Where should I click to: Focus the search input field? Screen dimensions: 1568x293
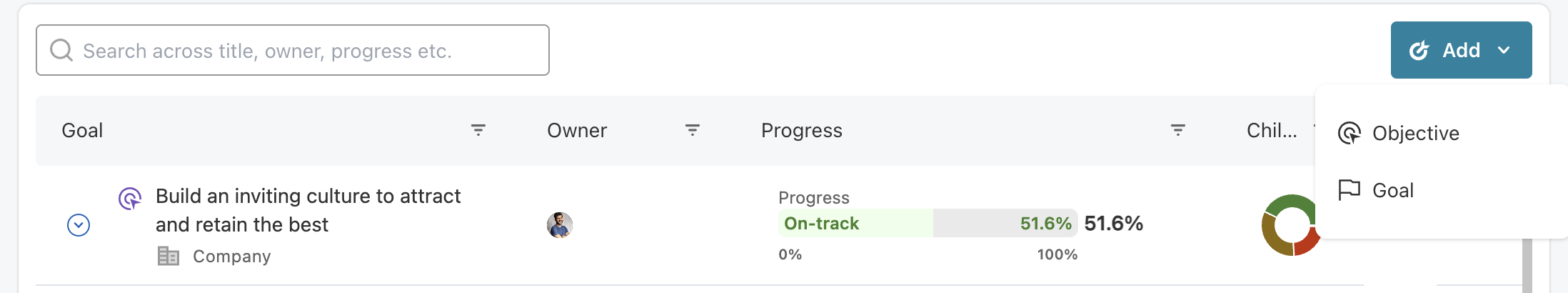click(307, 51)
